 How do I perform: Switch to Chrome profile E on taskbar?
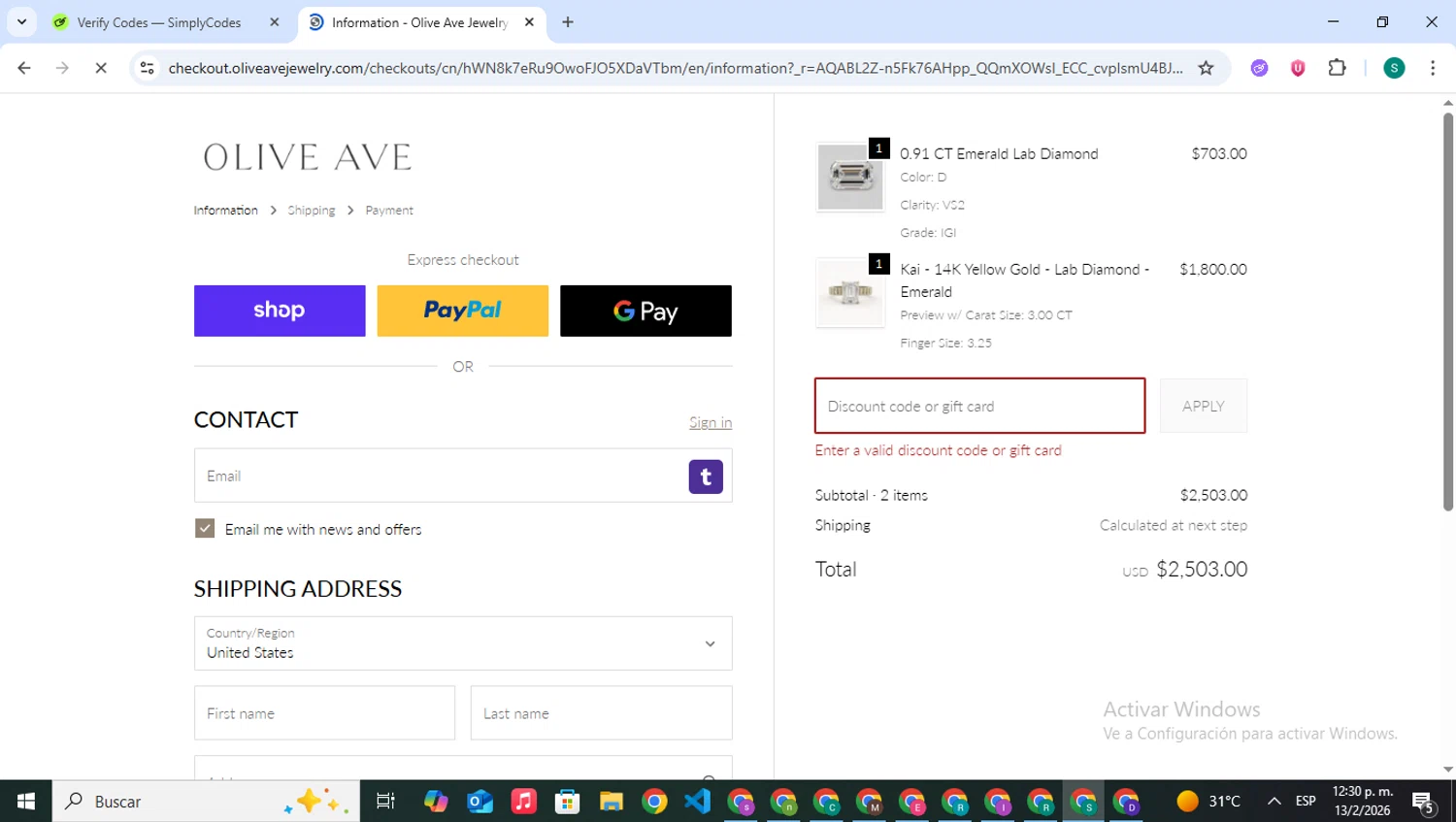tap(912, 802)
